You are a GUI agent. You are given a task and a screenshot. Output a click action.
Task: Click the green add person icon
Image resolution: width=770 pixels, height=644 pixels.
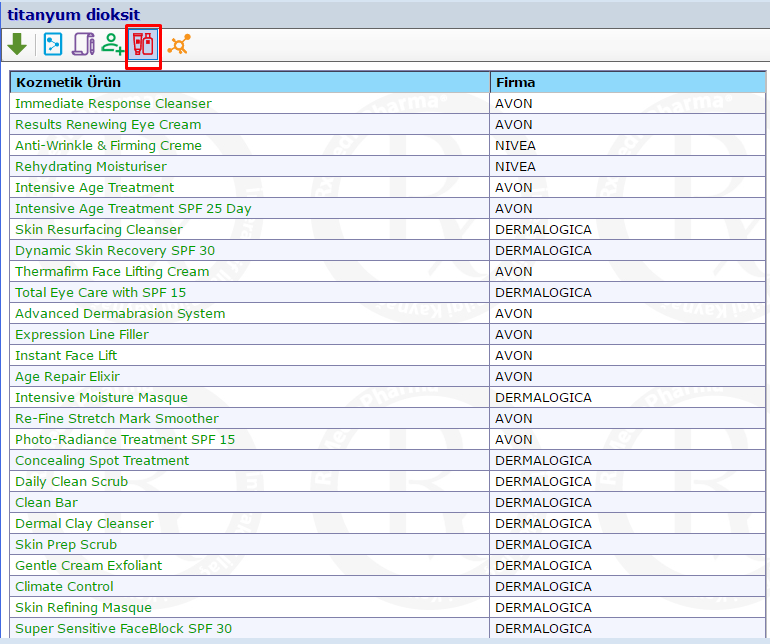click(x=113, y=45)
